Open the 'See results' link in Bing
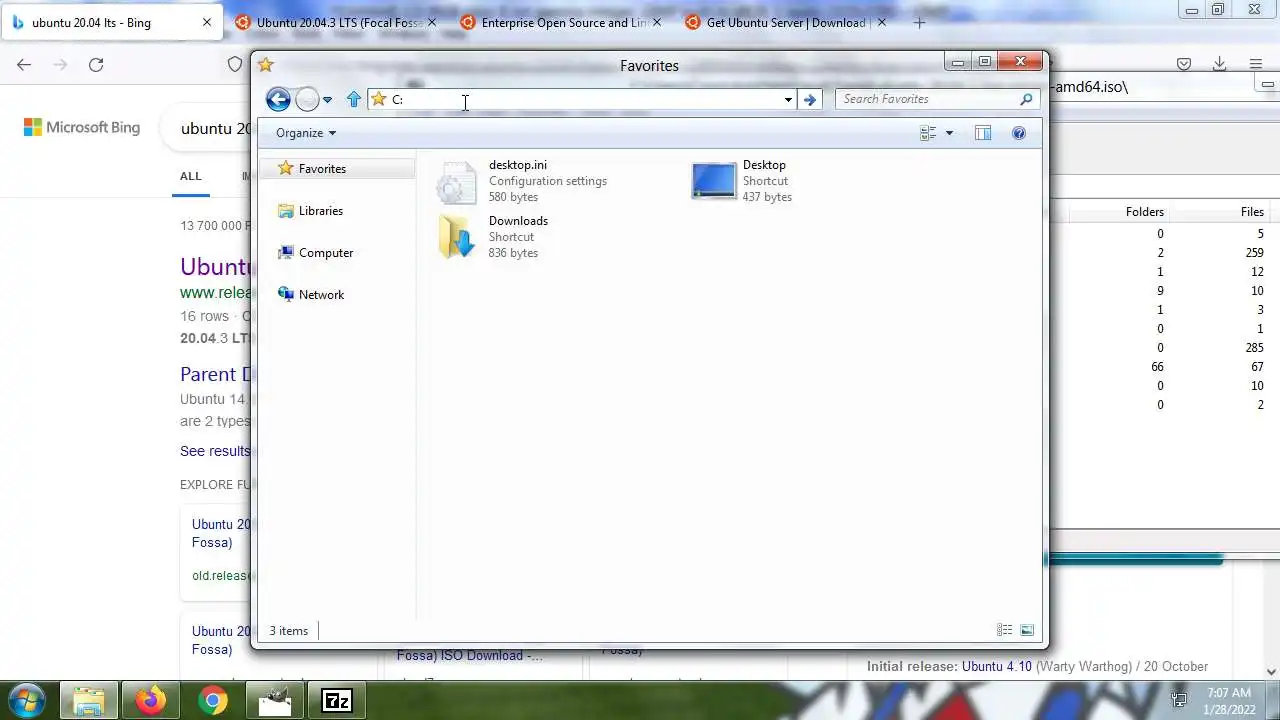 tap(215, 451)
